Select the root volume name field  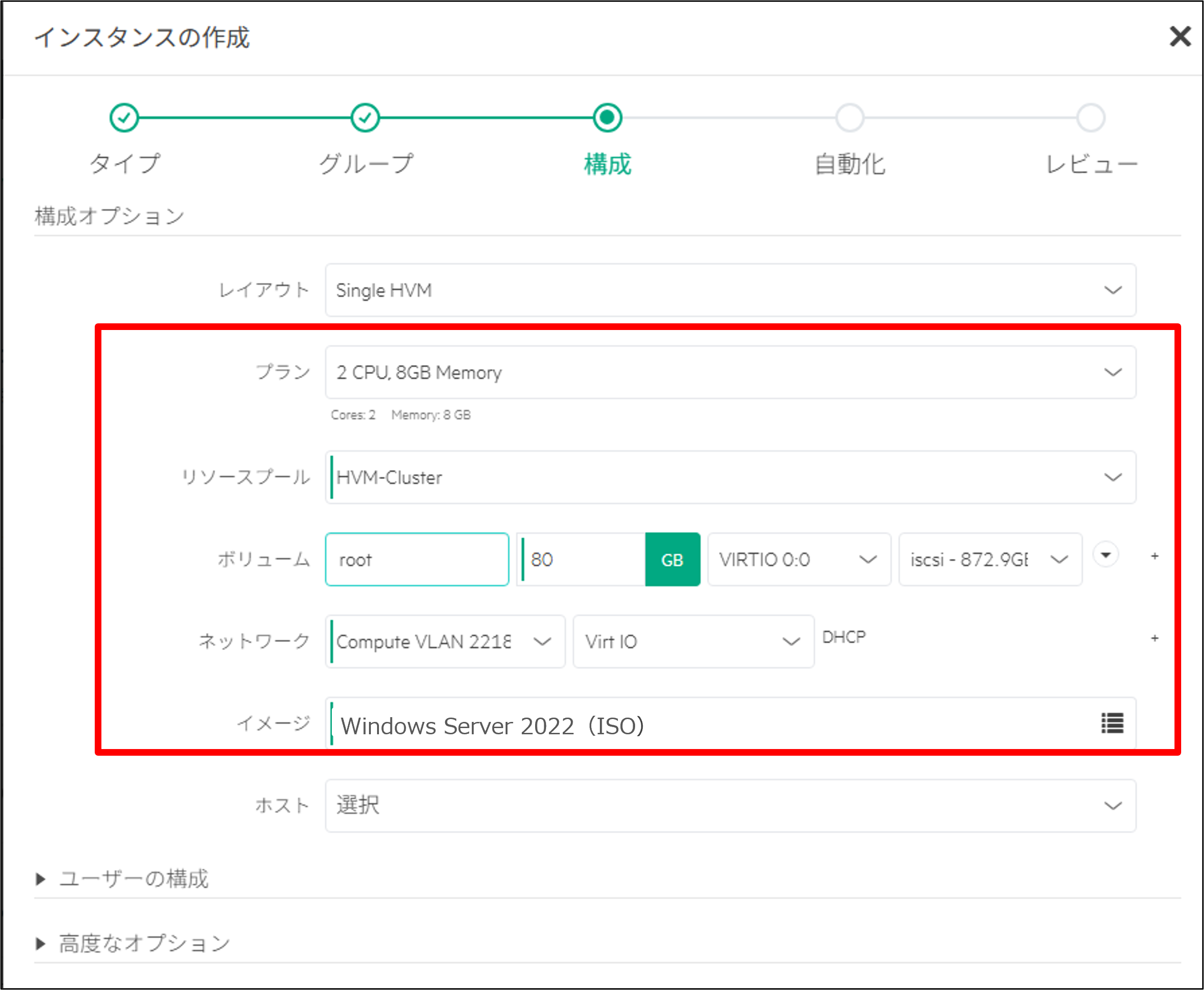[x=417, y=560]
